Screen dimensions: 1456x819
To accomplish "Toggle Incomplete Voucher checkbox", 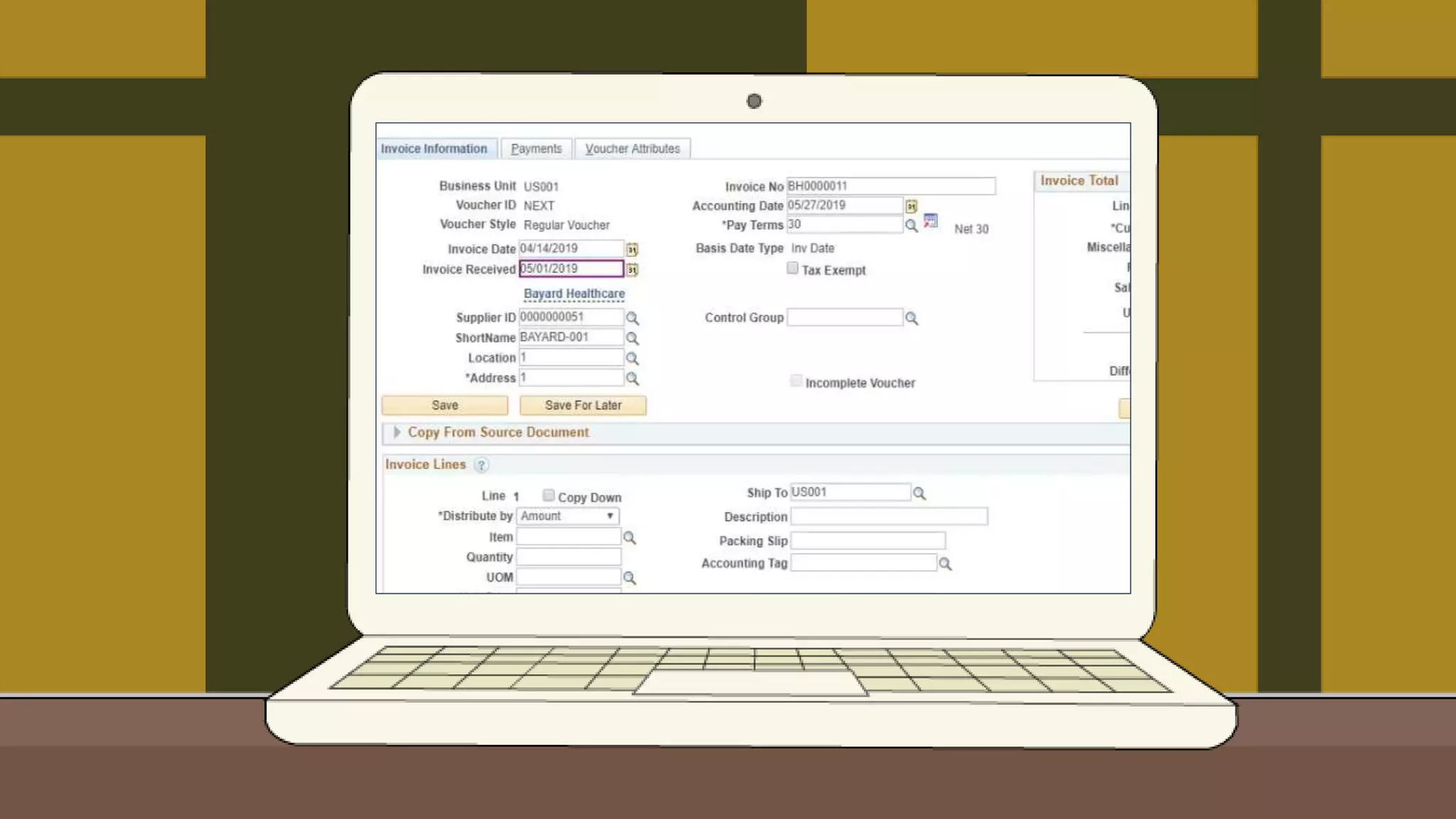I will [796, 381].
